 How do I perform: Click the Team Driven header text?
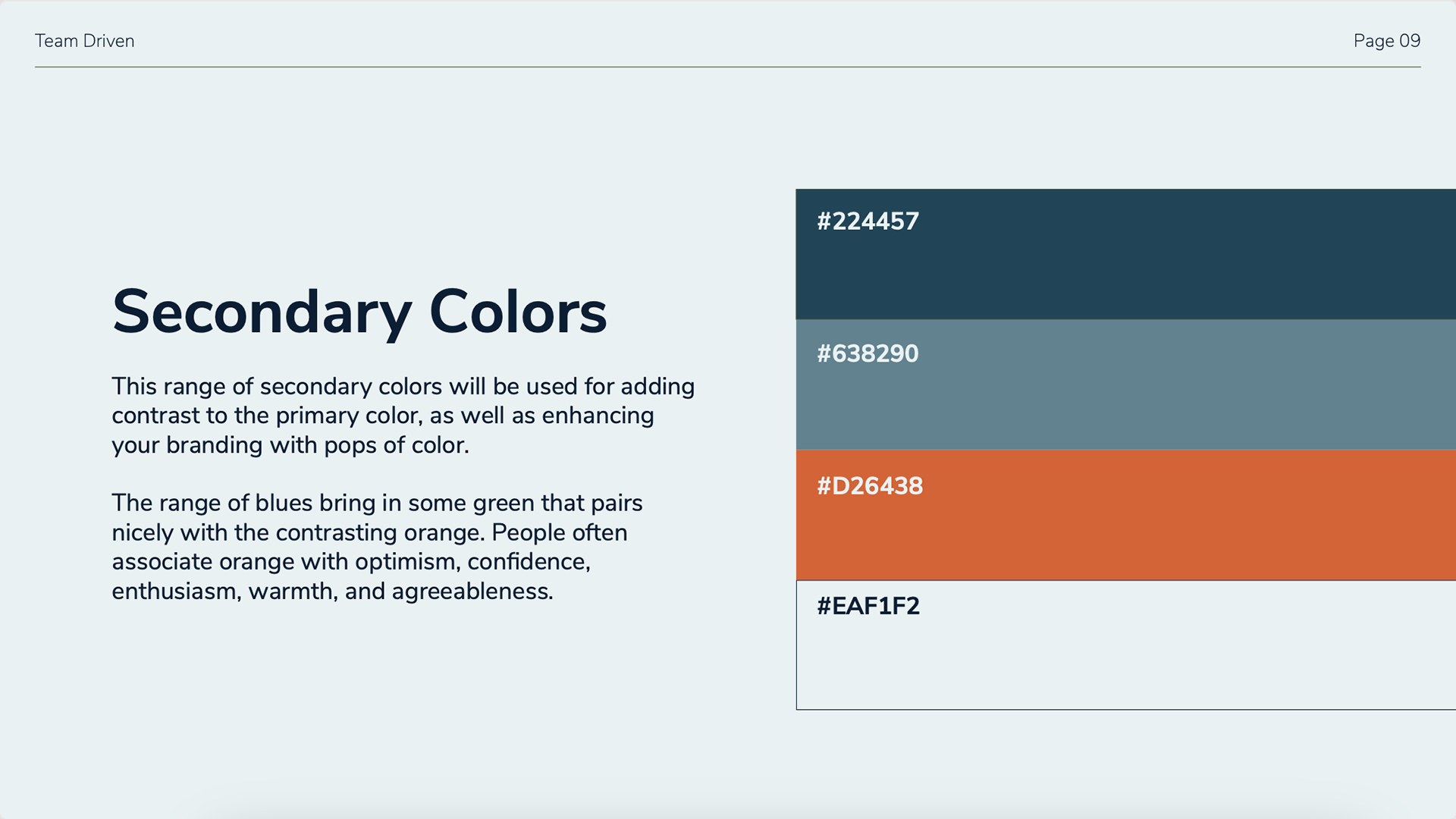point(85,41)
